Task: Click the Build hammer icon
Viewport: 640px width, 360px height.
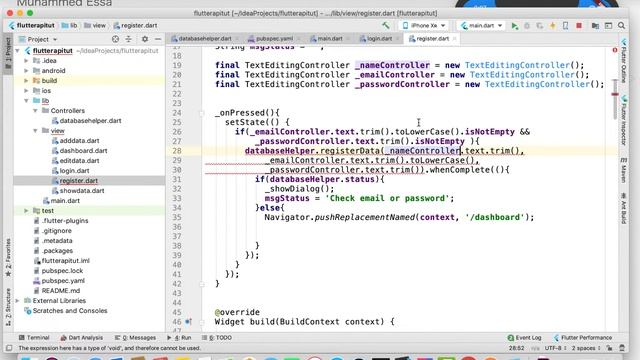Action: 385,25
